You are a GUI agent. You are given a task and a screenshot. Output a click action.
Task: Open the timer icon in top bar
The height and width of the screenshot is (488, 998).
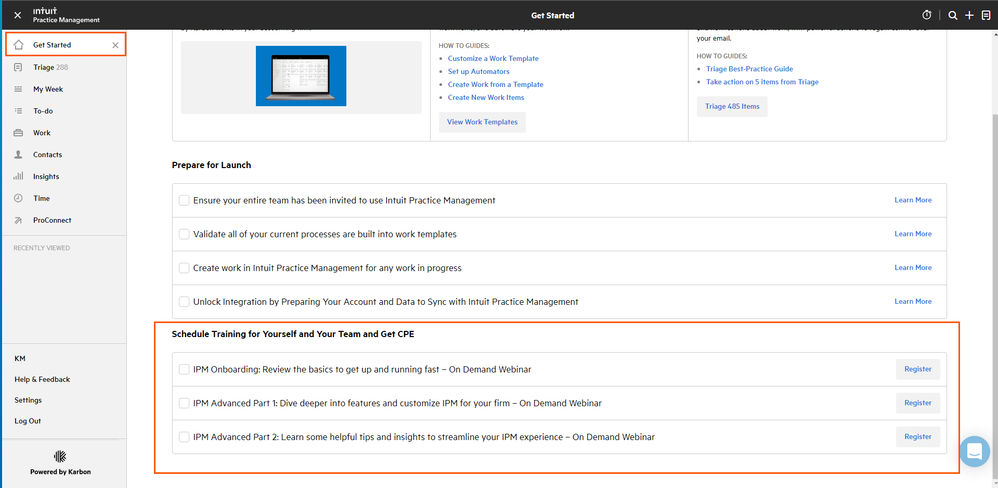point(926,16)
